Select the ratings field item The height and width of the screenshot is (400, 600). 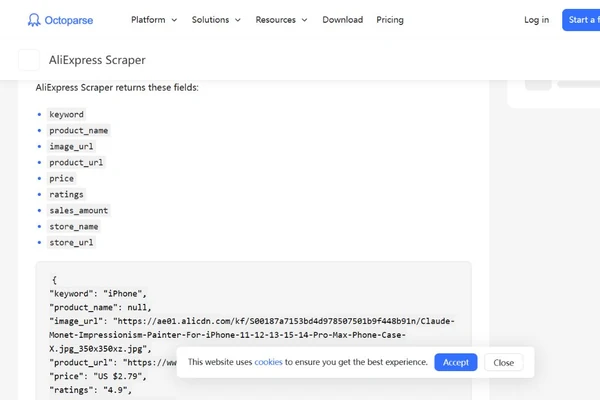(66, 194)
